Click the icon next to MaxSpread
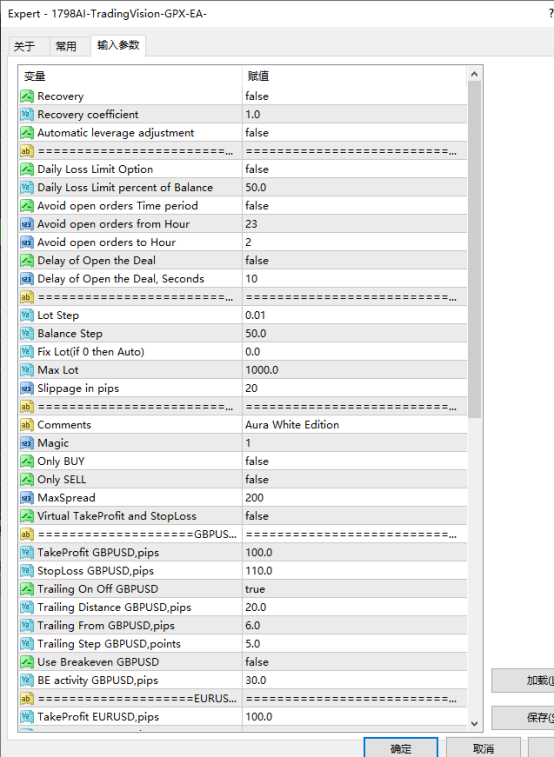554x757 pixels. (27, 498)
